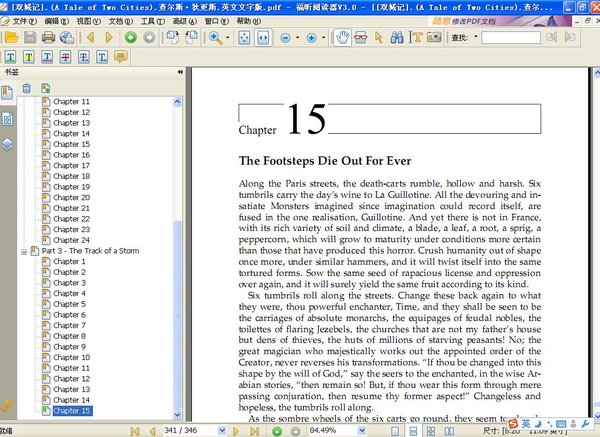Select the Strikeout text tool
The height and width of the screenshot is (437, 600).
tap(65, 57)
